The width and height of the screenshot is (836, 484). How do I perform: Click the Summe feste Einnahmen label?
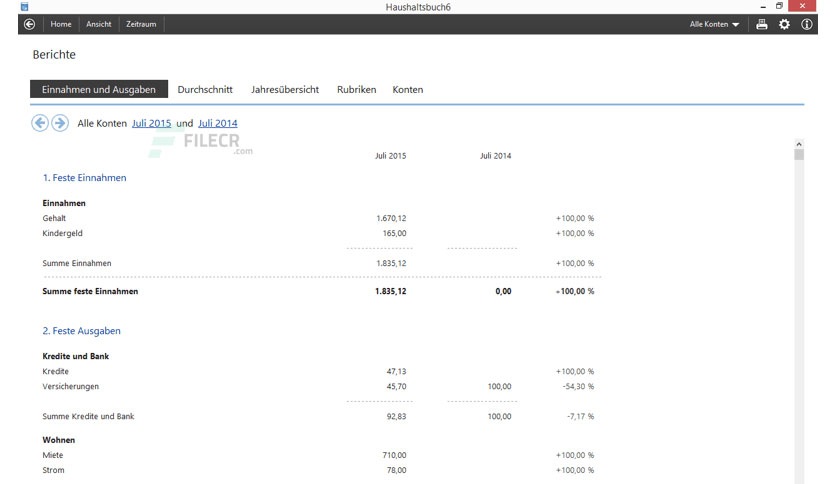pos(90,291)
